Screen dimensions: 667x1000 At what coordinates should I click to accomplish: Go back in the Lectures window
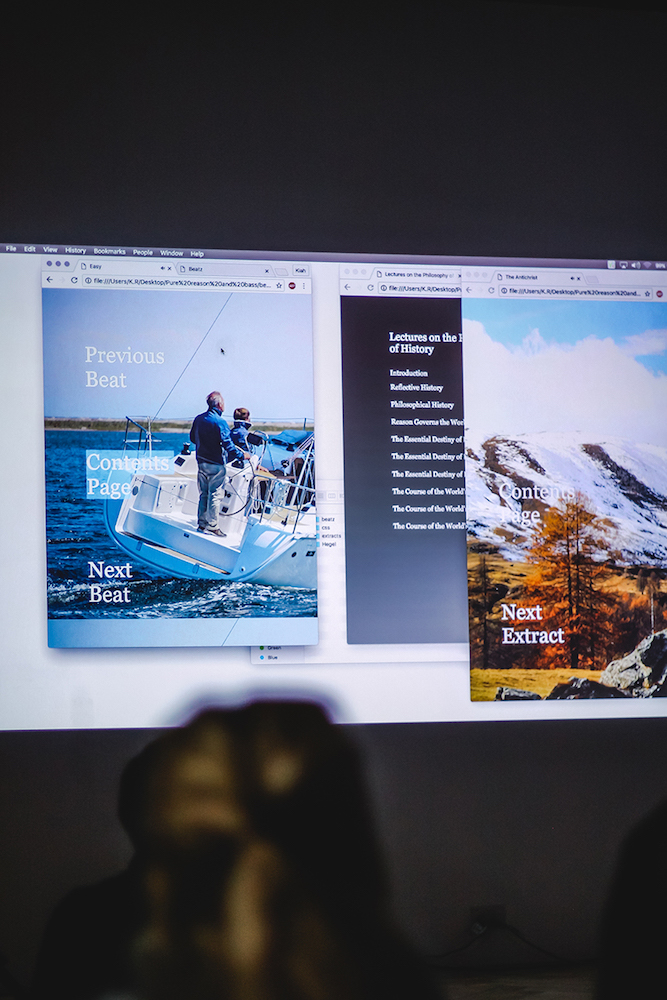point(348,287)
